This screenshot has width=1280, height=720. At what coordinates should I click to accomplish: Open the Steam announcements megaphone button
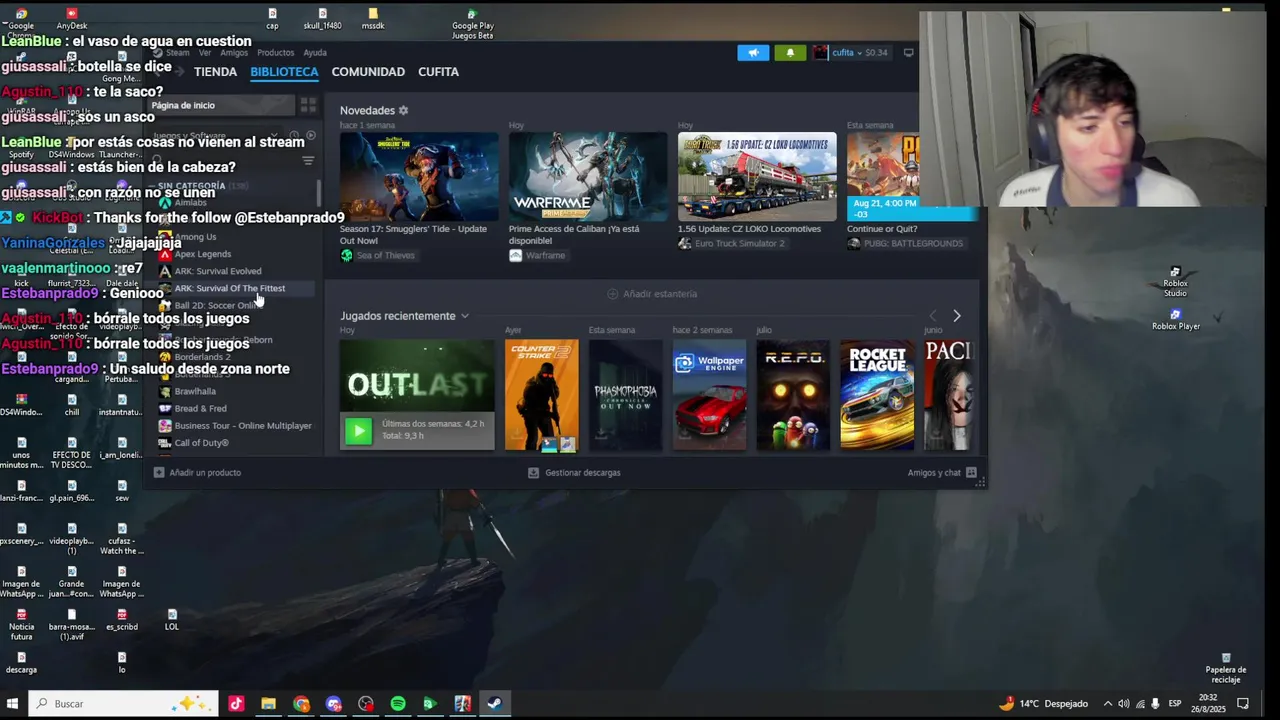point(753,53)
